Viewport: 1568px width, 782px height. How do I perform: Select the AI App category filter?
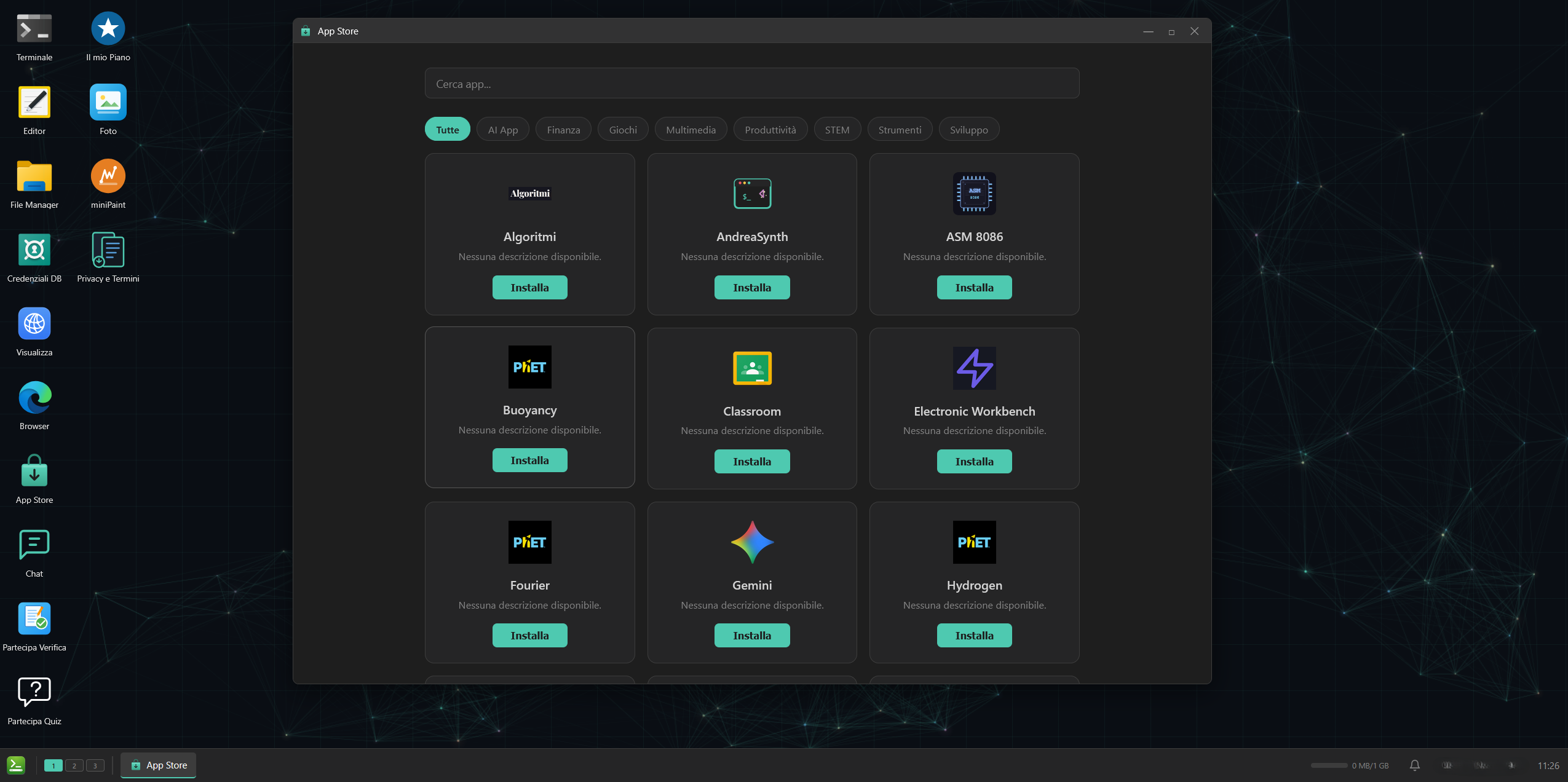(x=502, y=128)
